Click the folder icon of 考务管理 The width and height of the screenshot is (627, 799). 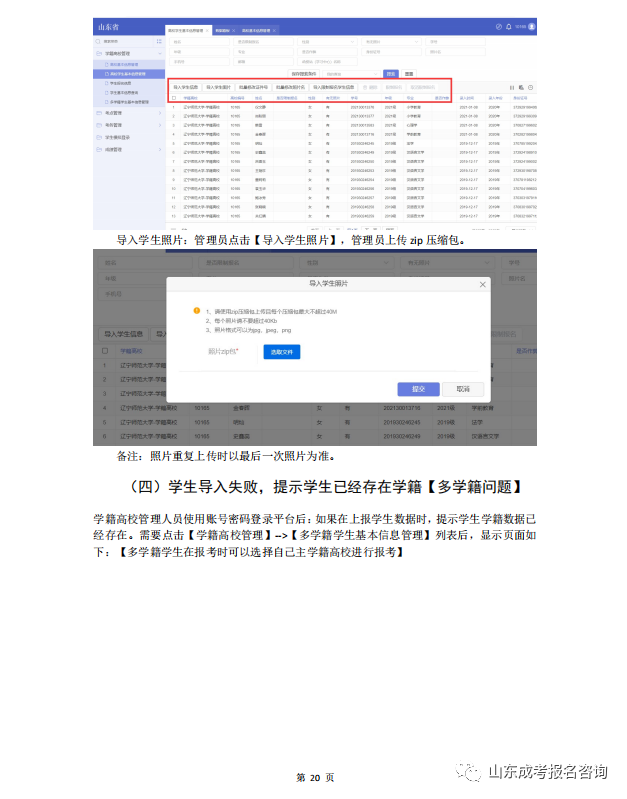pos(99,125)
